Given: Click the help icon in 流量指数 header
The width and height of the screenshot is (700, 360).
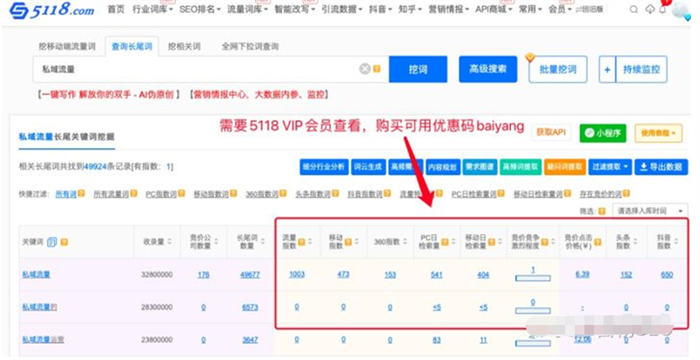Looking at the screenshot, I should 301,242.
